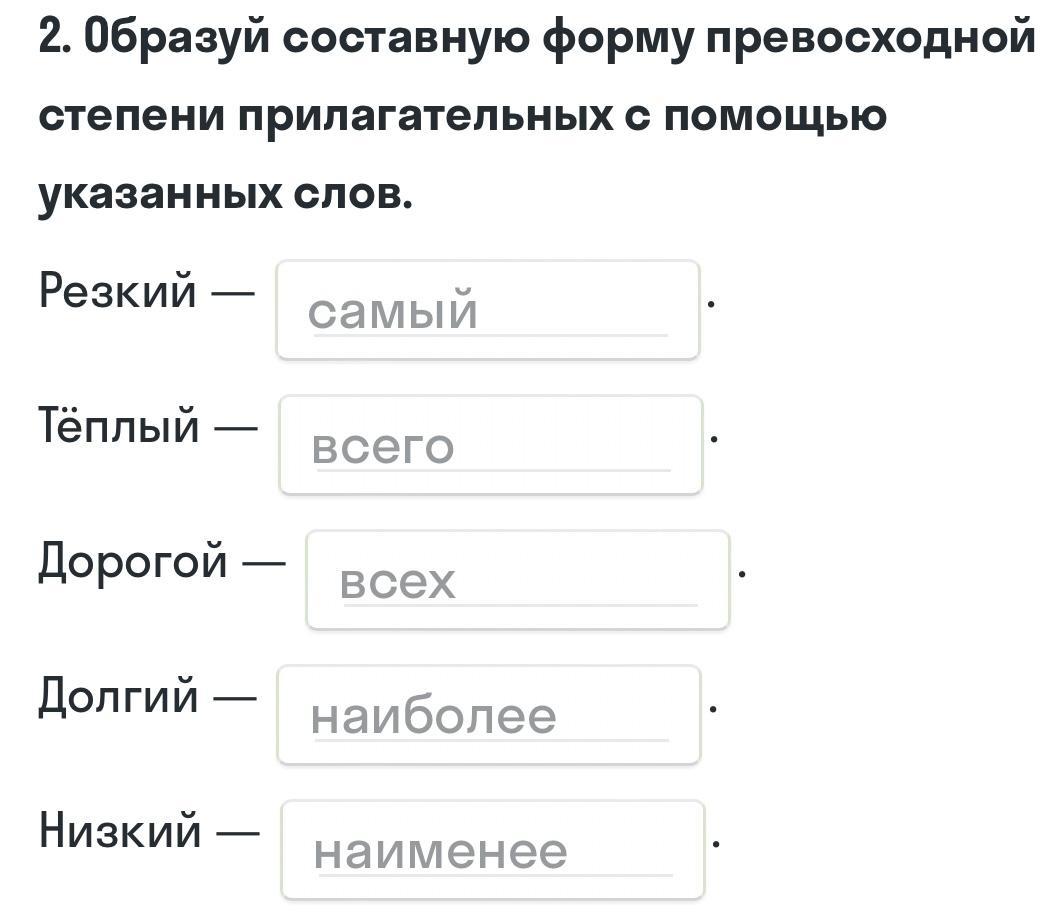The image size is (1059, 919).
Task: Focus the 'всего' answer field
Action: [x=491, y=445]
